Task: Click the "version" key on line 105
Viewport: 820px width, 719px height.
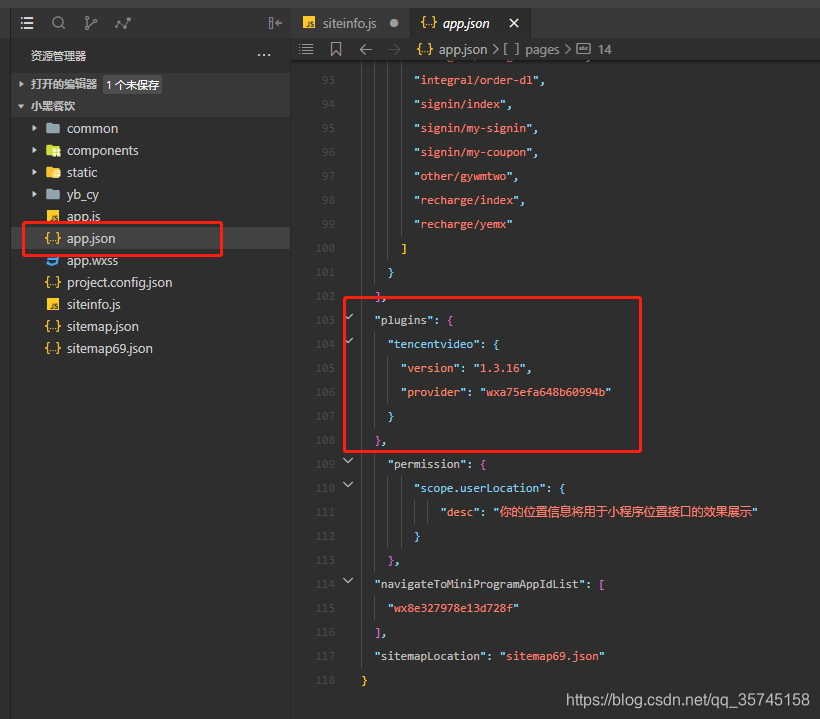Action: [x=431, y=368]
